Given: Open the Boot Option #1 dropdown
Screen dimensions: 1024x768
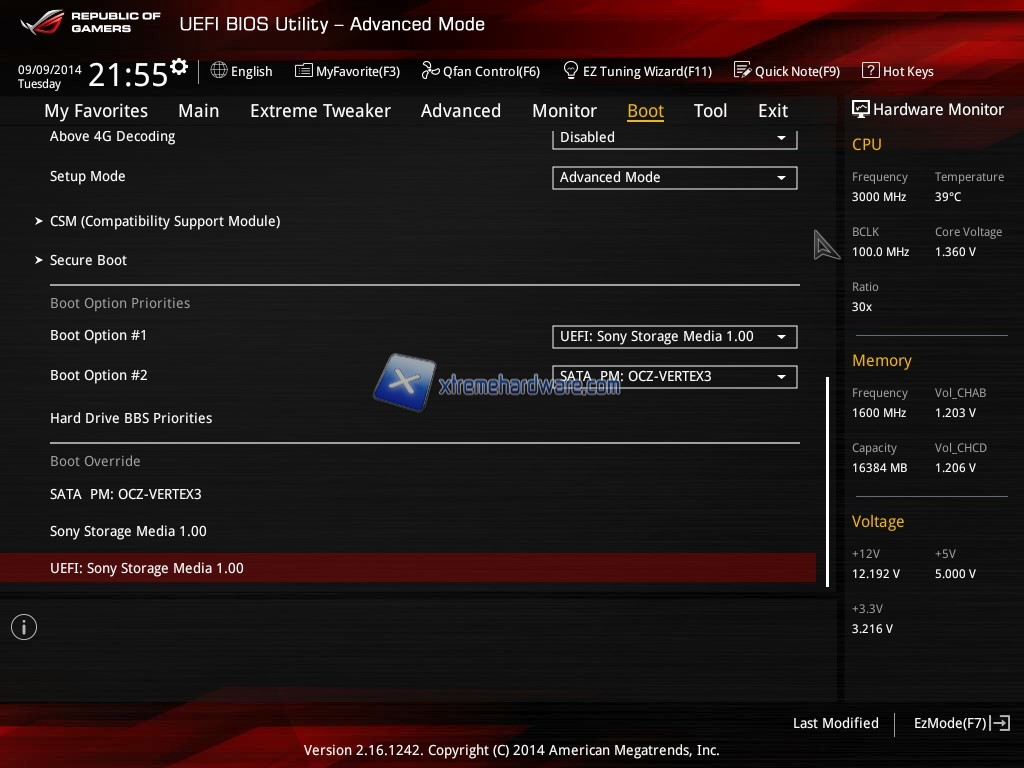Looking at the screenshot, I should [674, 337].
